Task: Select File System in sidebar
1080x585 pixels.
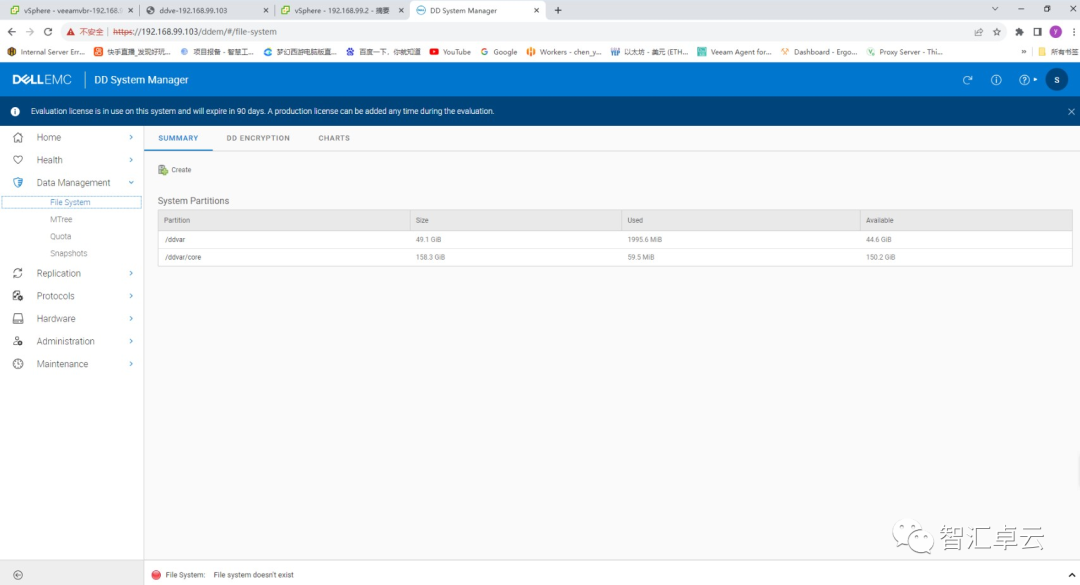Action: click(x=72, y=202)
